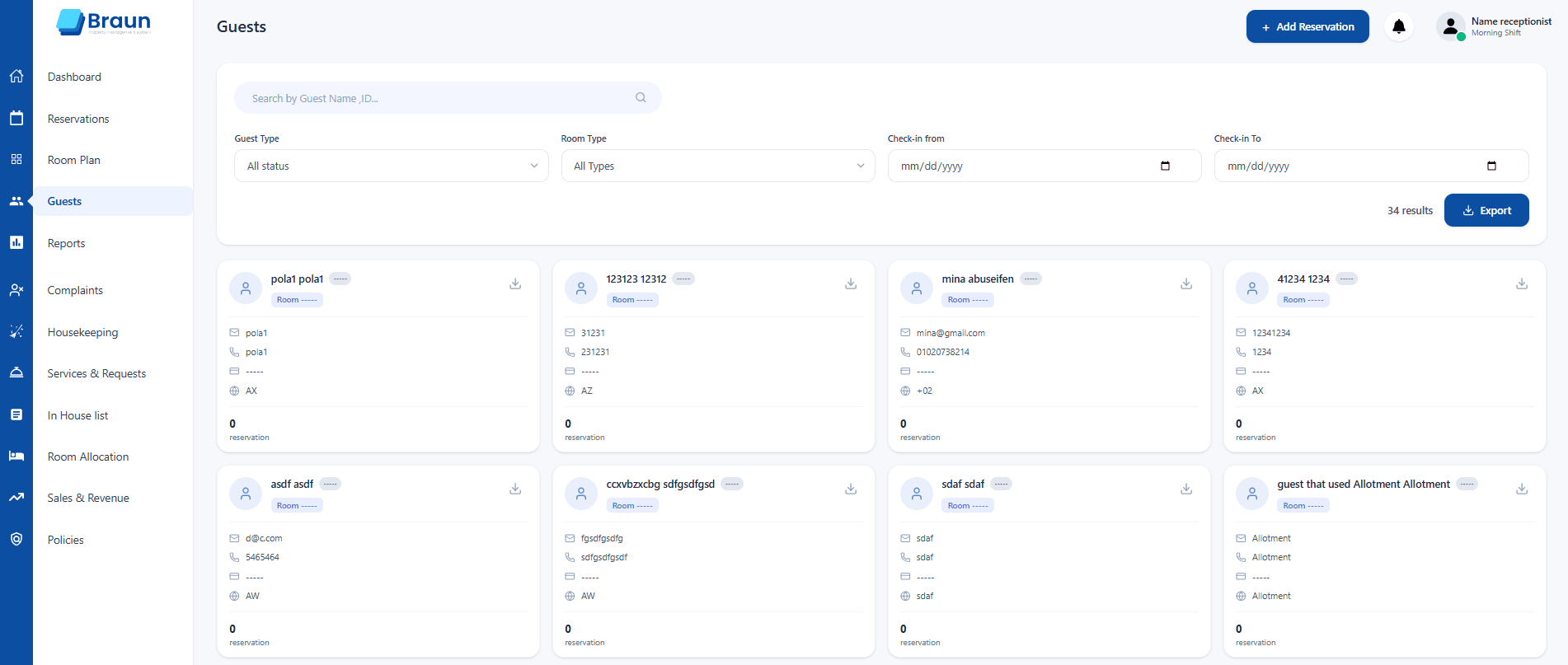The width and height of the screenshot is (1568, 665).
Task: Click the Policies shield icon
Action: click(x=16, y=539)
